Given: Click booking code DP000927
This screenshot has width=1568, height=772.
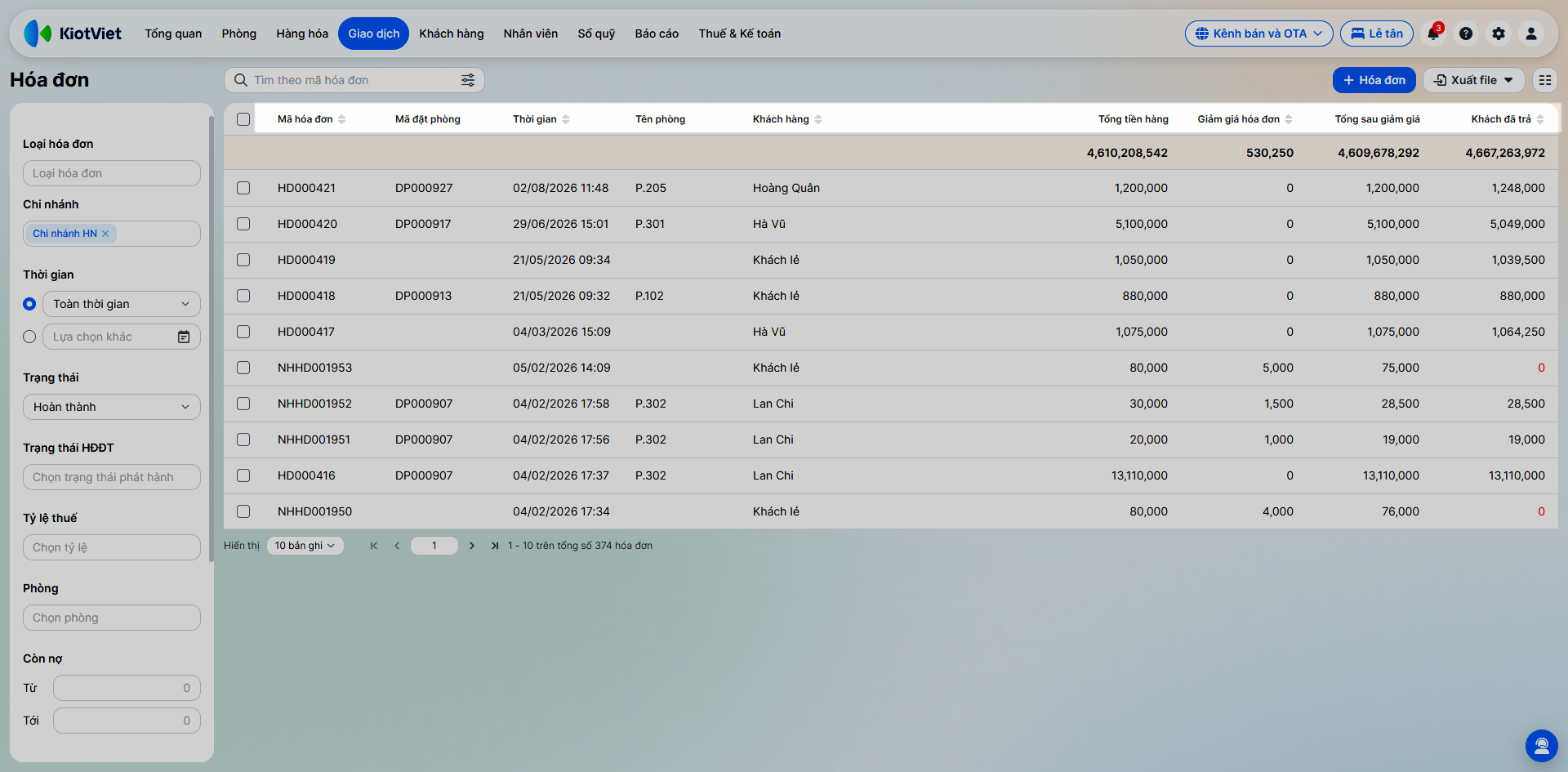Looking at the screenshot, I should click(x=424, y=188).
